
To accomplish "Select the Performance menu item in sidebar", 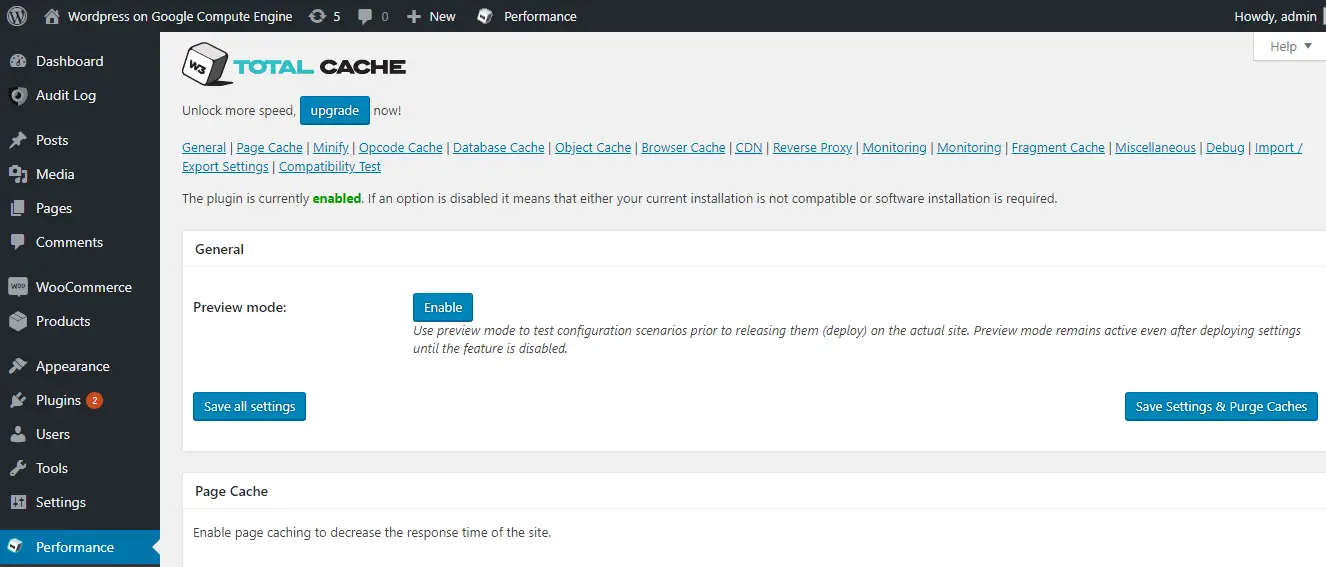I will 80,547.
